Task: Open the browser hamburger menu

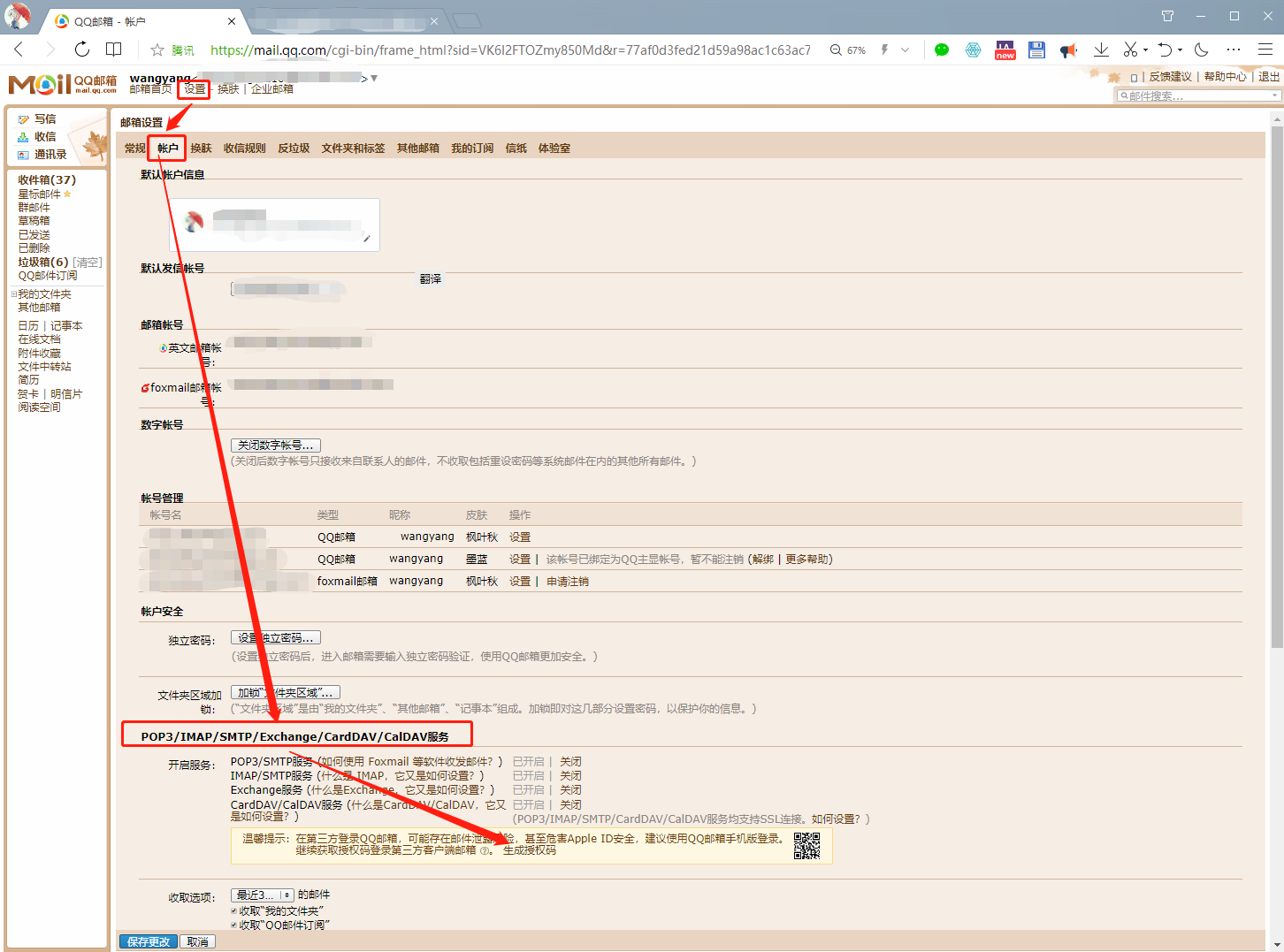Action: point(1265,50)
